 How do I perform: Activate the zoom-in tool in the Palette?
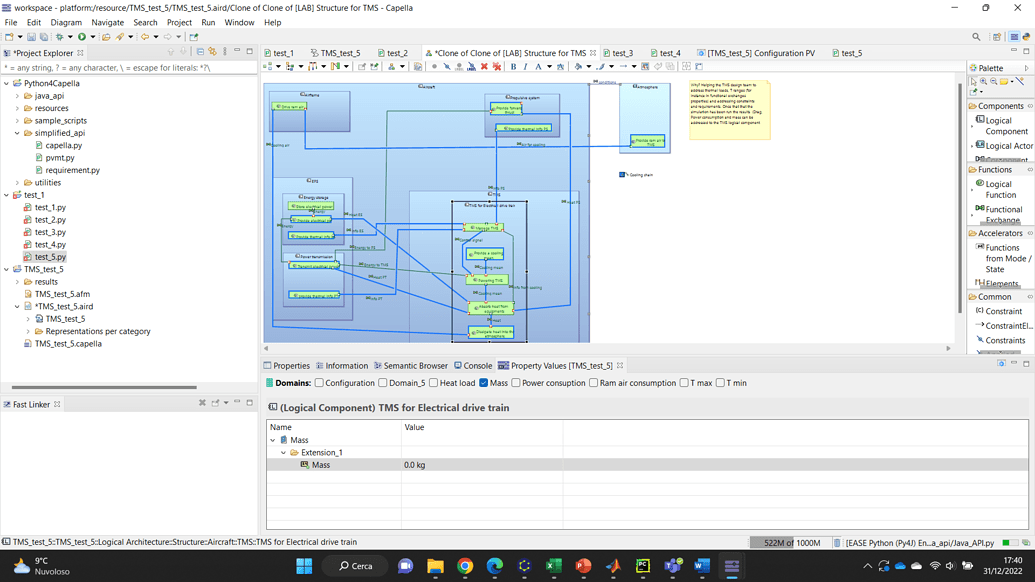(983, 81)
